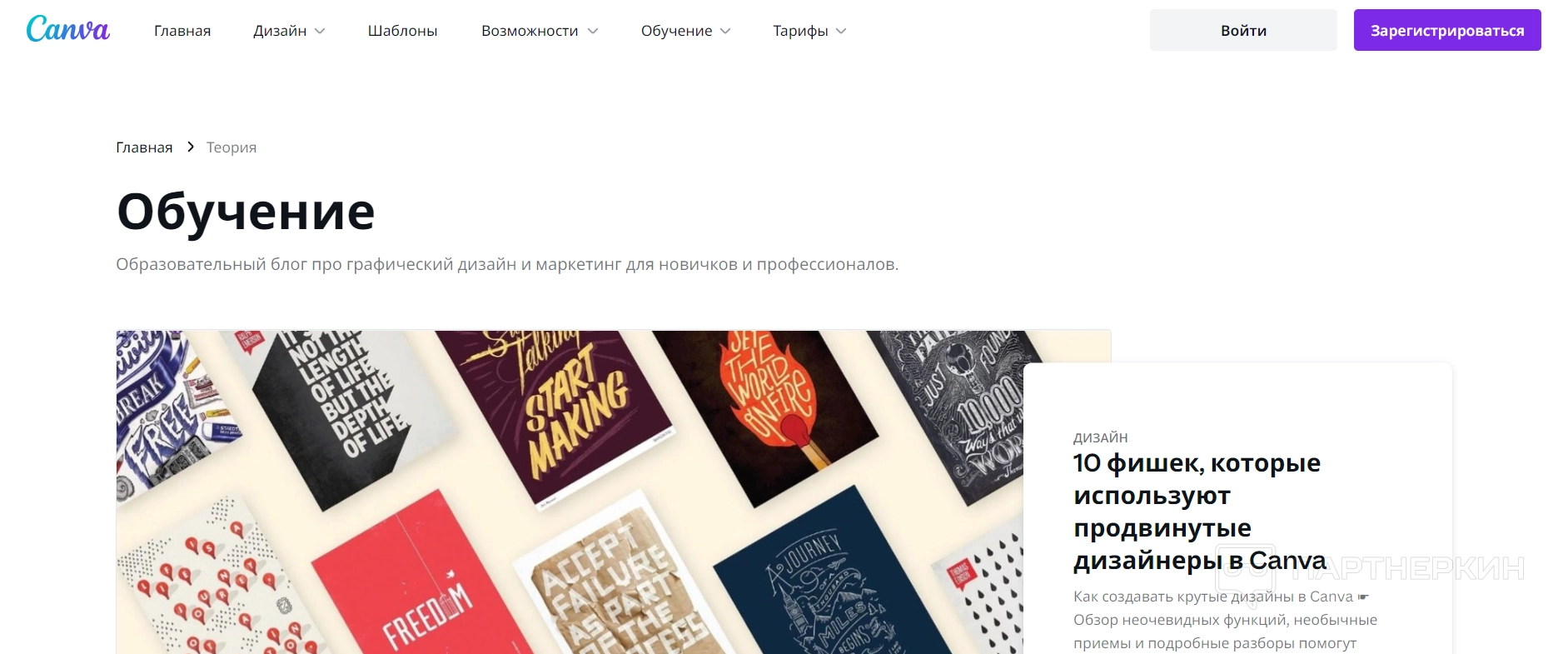
Task: Click the article description 'Как создавать крутые дизайны'
Action: point(1225,620)
